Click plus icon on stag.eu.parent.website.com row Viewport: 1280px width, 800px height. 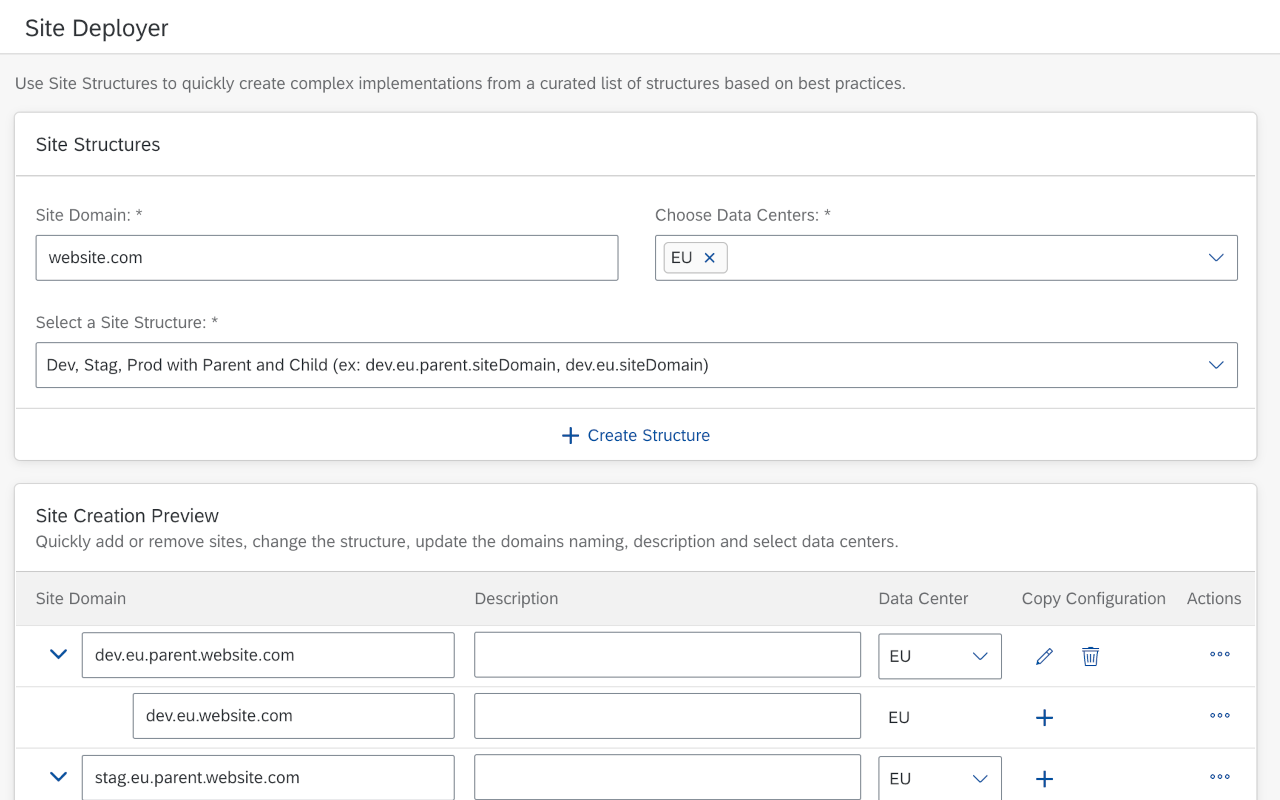click(1044, 778)
